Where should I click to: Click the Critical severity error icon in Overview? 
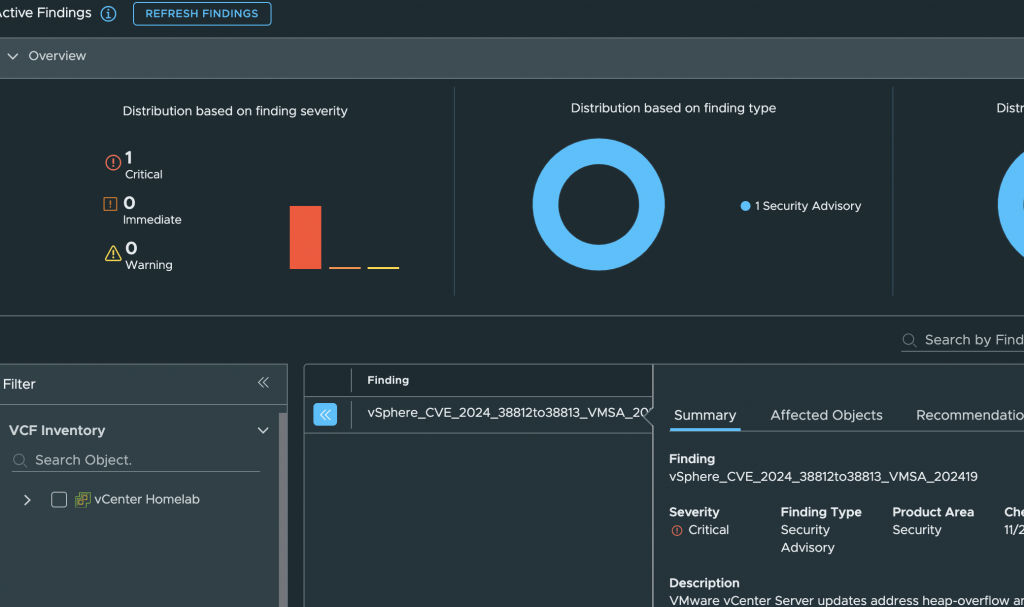[113, 162]
